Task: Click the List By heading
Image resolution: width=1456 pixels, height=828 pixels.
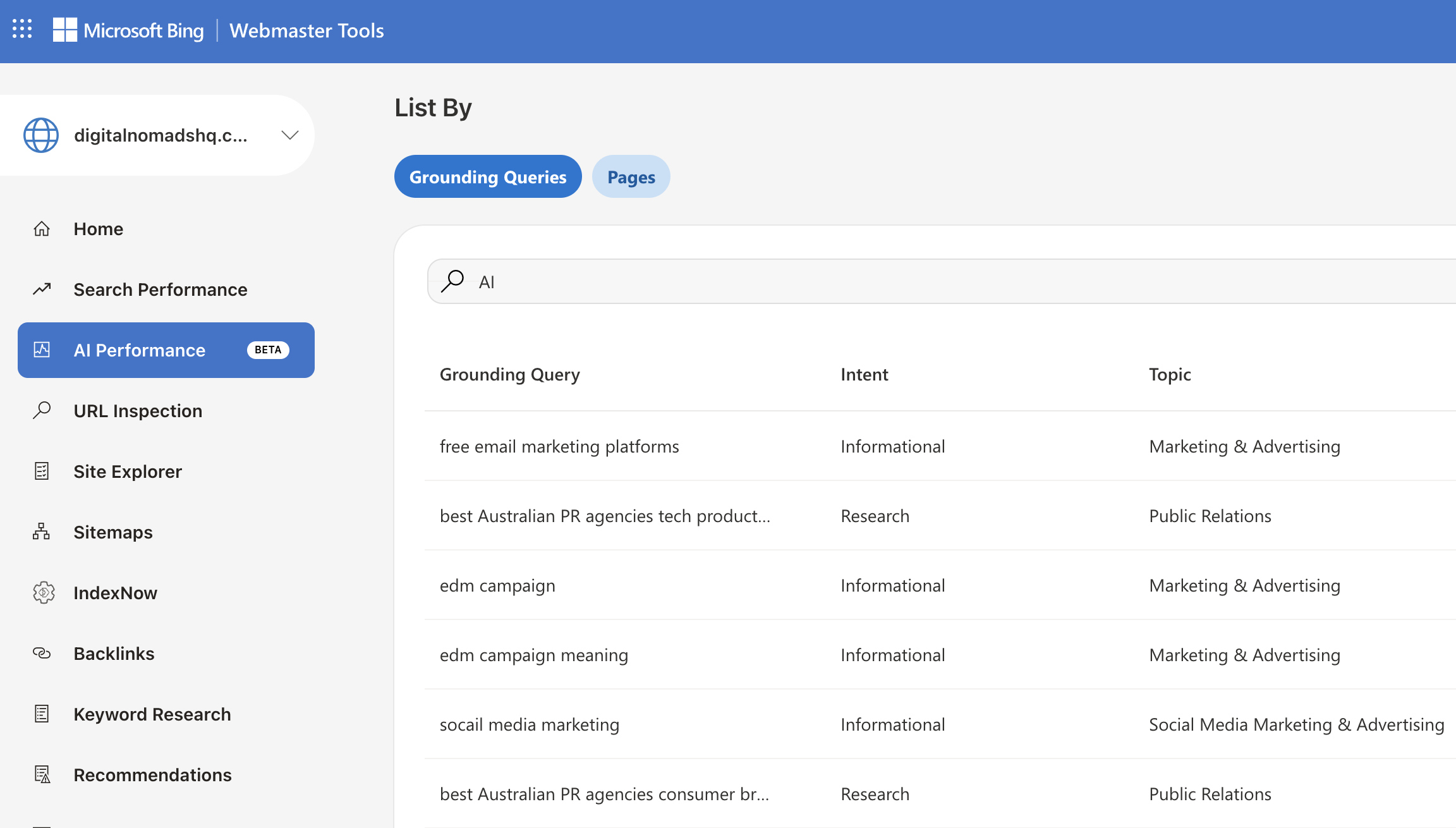Action: (433, 108)
